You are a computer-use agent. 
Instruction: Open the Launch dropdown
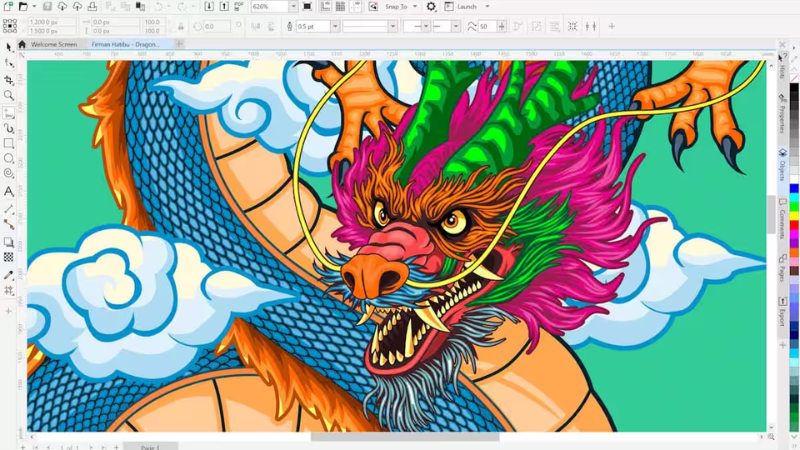click(487, 7)
